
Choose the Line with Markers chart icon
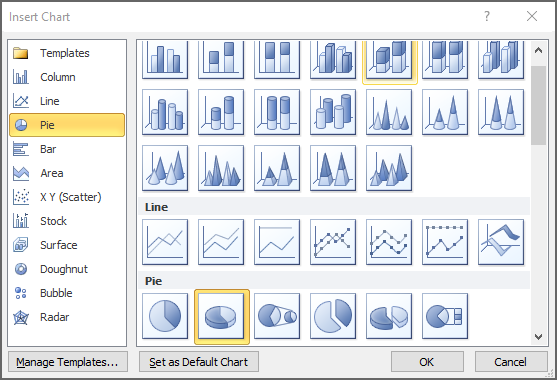click(x=333, y=242)
